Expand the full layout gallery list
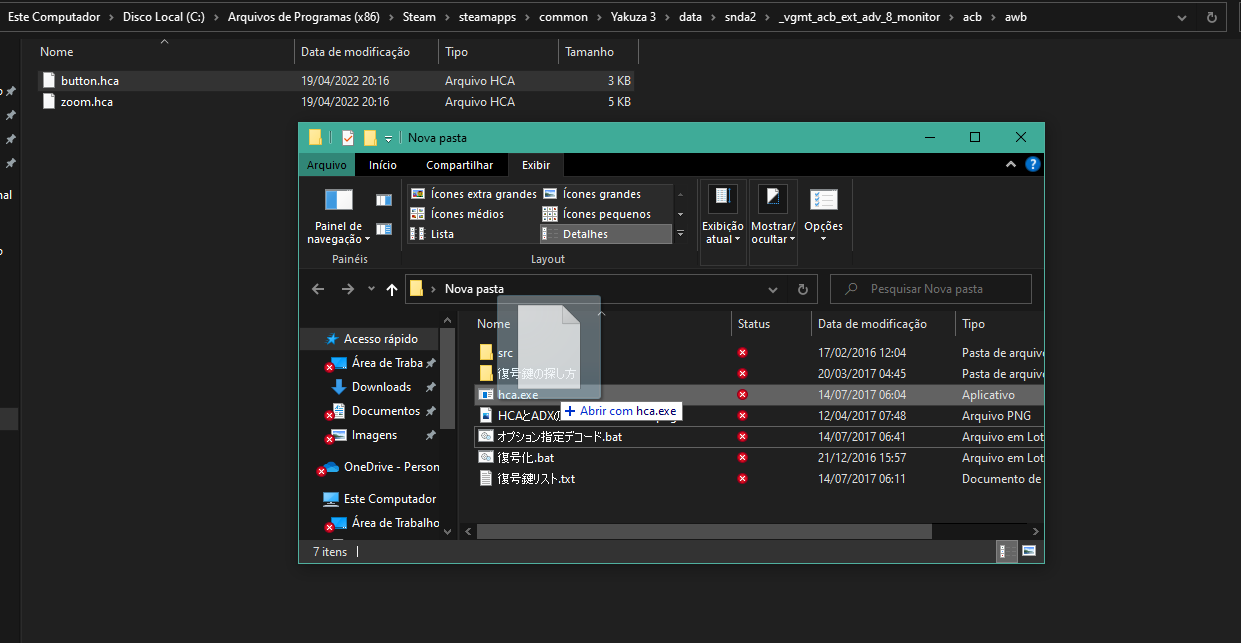This screenshot has width=1241, height=643. 681,234
